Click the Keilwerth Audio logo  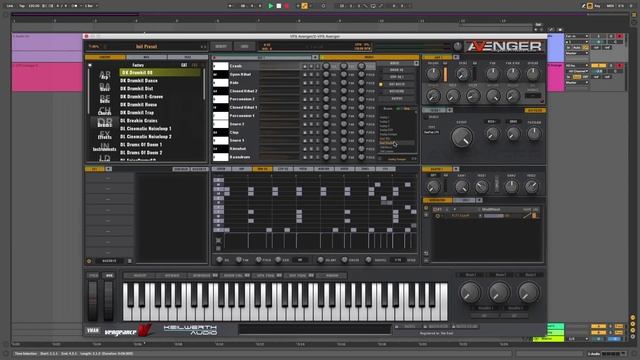coord(191,330)
